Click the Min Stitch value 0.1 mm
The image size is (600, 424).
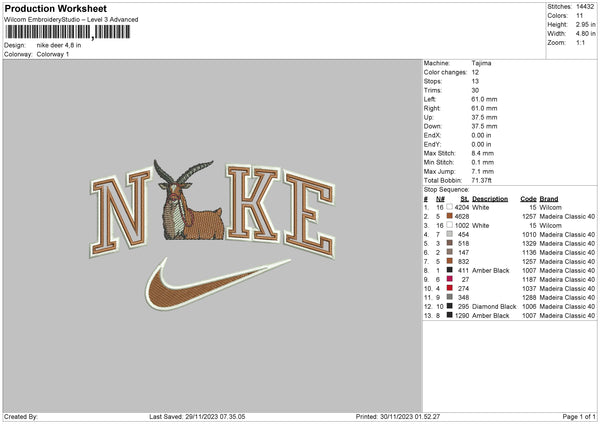click(483, 162)
